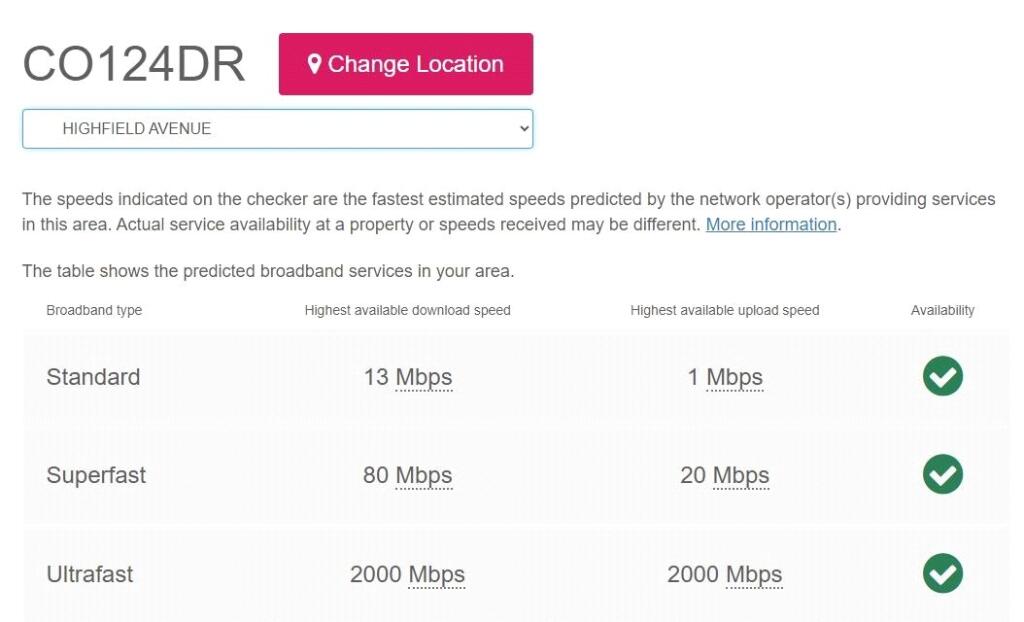Click the CO124DR postcode heading
Image resolution: width=1024 pixels, height=622 pixels.
[x=134, y=64]
